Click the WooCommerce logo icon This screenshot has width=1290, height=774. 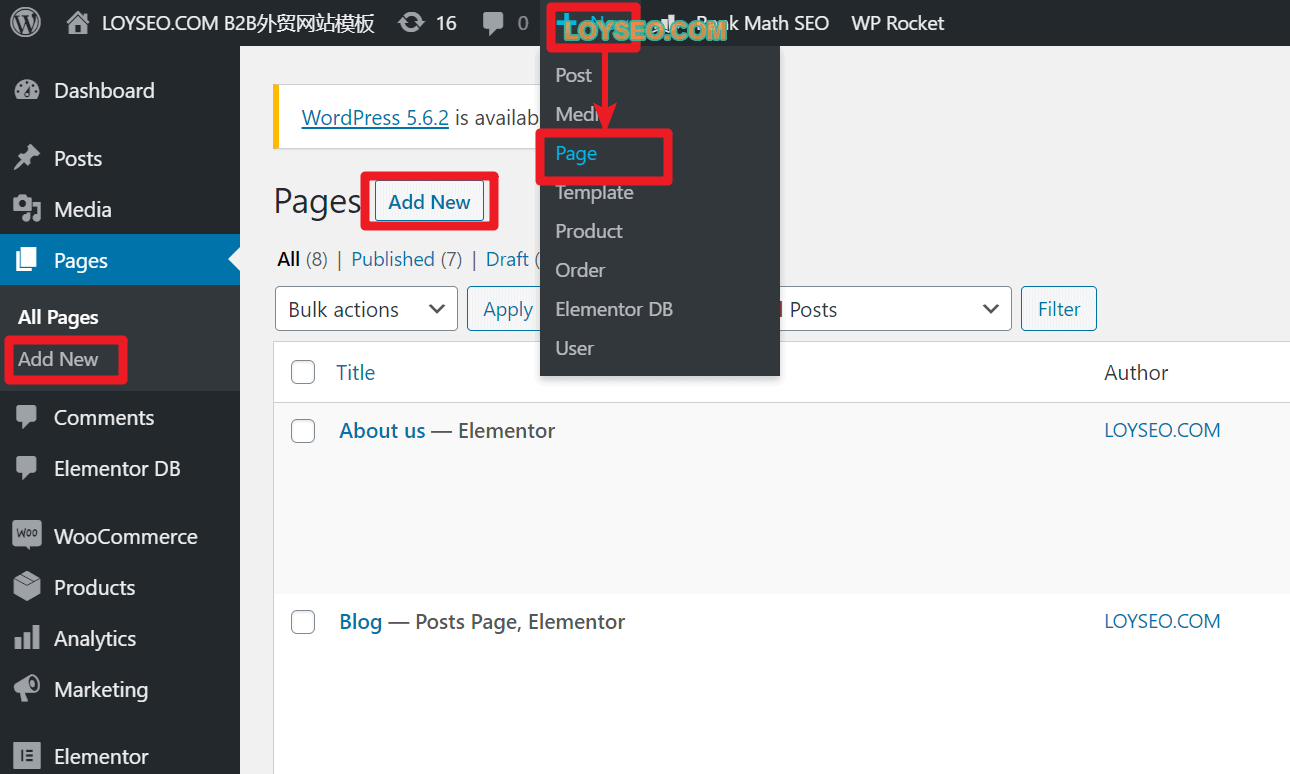[27, 535]
